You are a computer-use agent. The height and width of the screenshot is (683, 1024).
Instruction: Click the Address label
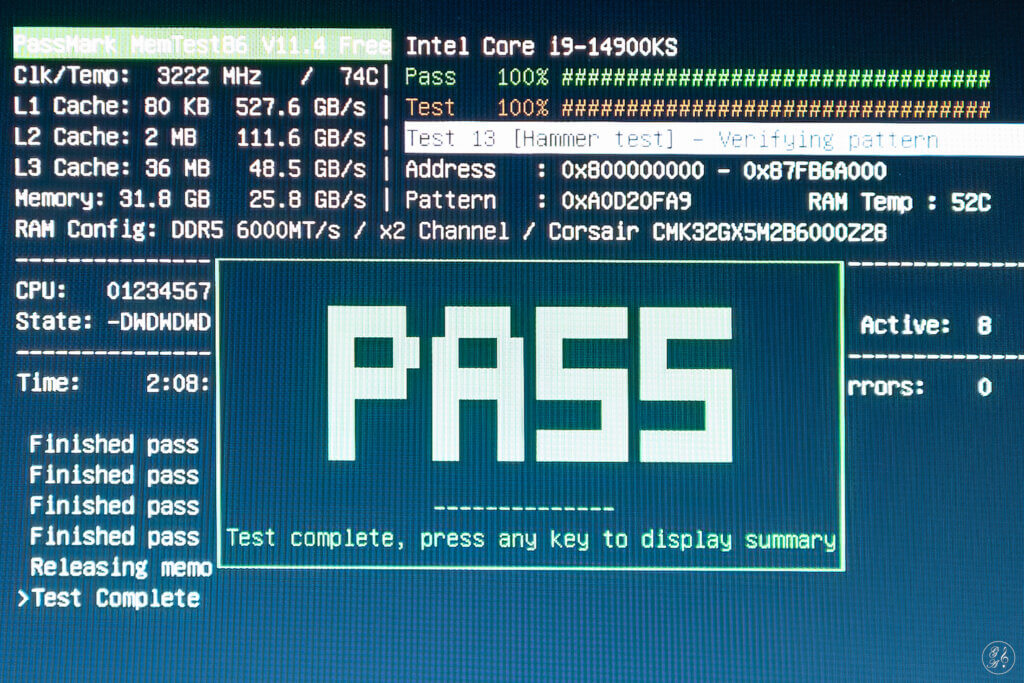coord(451,170)
